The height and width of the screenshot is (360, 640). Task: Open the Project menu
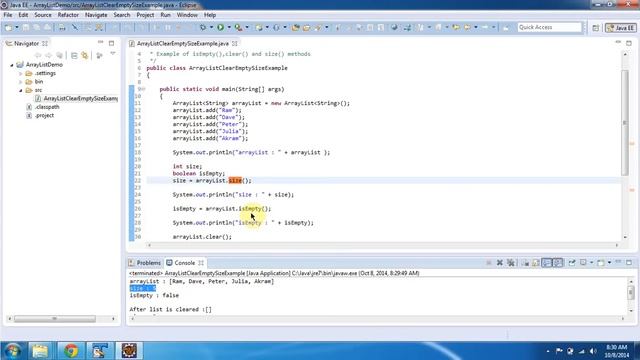[x=145, y=15]
